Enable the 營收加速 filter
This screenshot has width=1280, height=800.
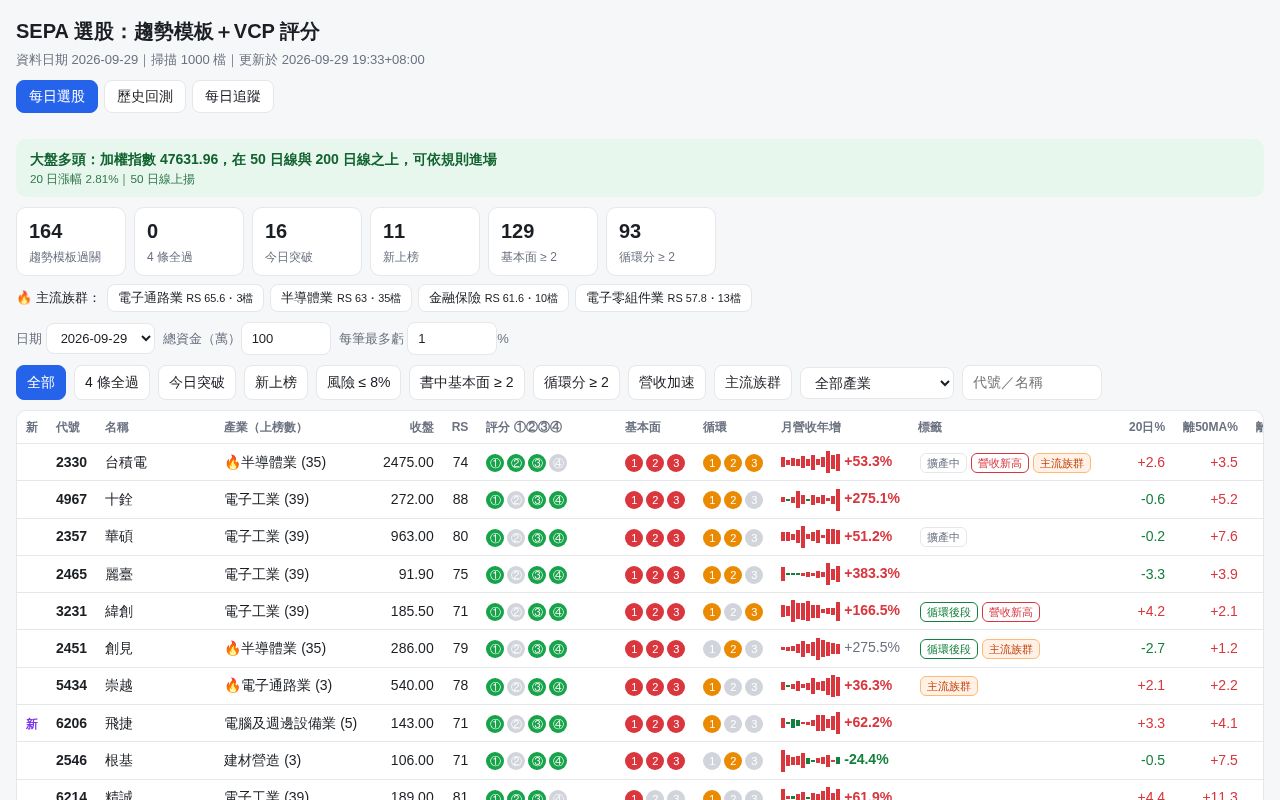click(667, 383)
